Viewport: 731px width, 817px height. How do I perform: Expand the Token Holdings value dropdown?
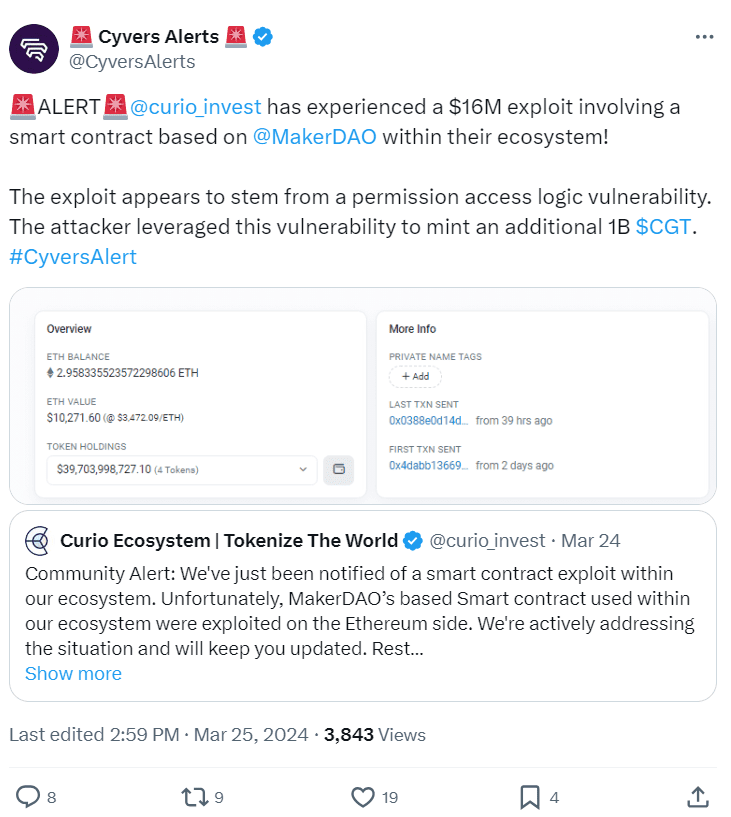point(305,470)
